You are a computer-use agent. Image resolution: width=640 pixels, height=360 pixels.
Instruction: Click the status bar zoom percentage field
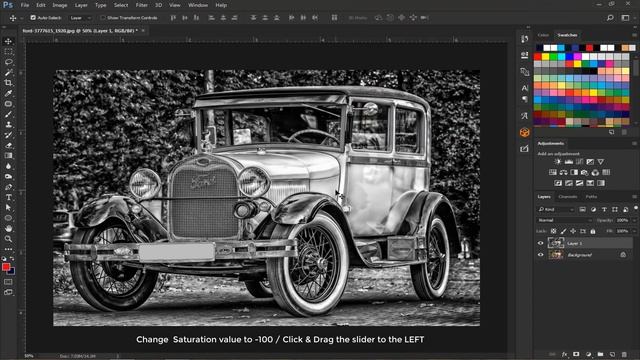[x=29, y=356]
